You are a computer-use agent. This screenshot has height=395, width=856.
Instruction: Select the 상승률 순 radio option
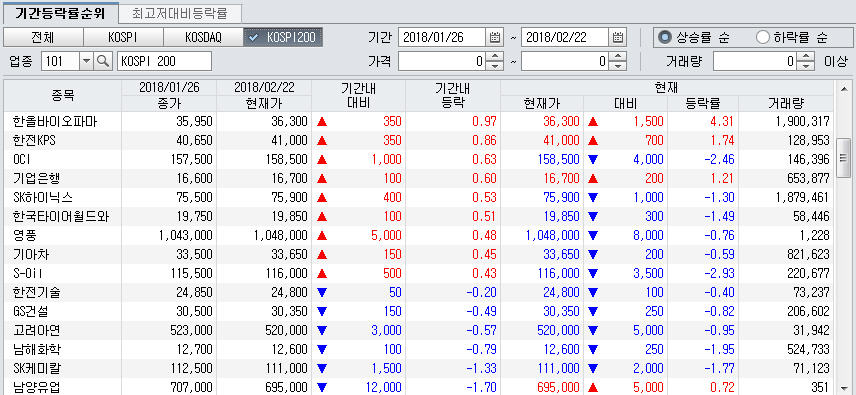pos(664,38)
